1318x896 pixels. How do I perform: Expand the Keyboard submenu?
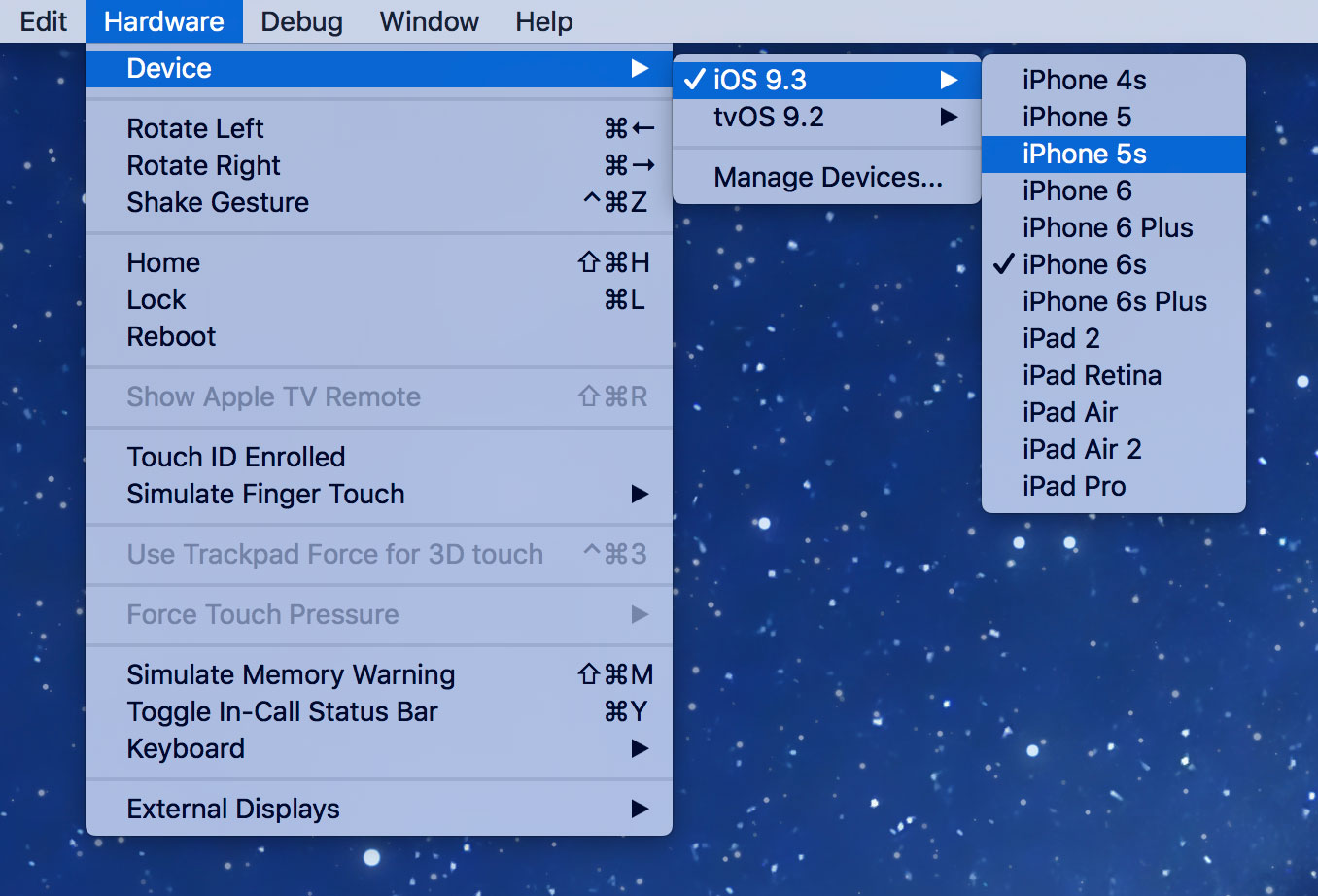(x=379, y=748)
